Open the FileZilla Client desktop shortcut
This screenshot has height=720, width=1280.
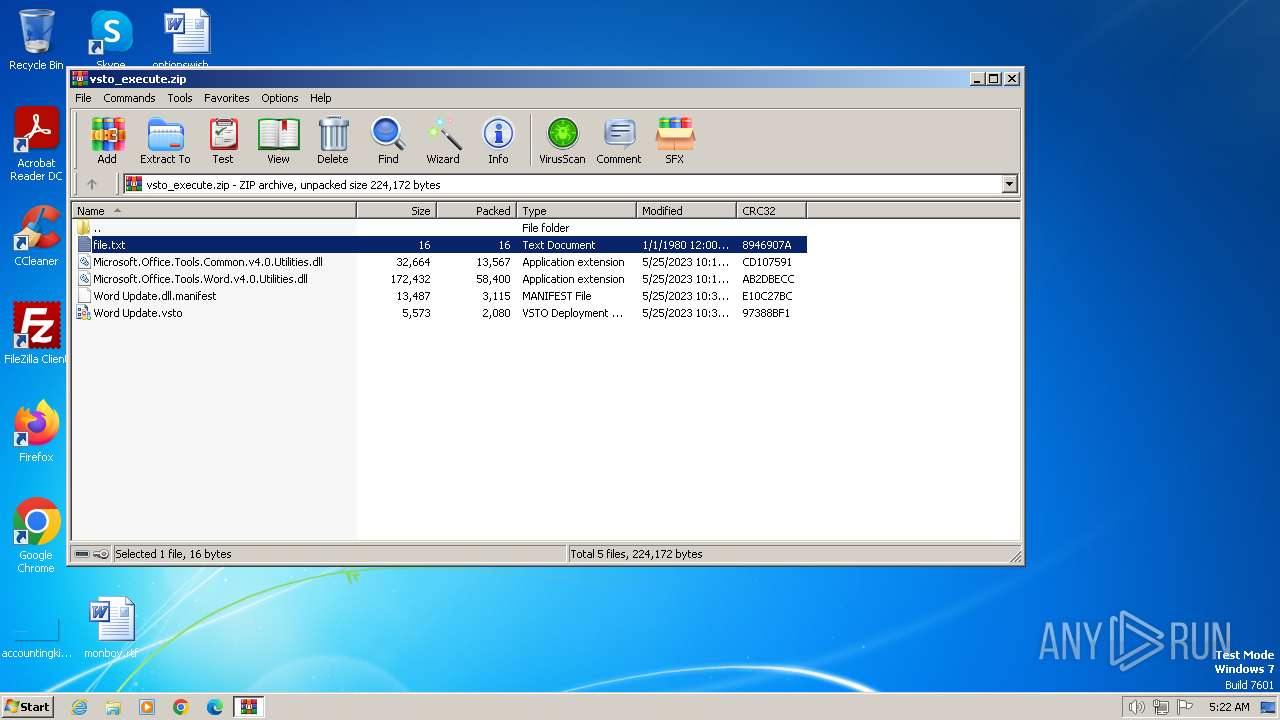pyautogui.click(x=36, y=333)
